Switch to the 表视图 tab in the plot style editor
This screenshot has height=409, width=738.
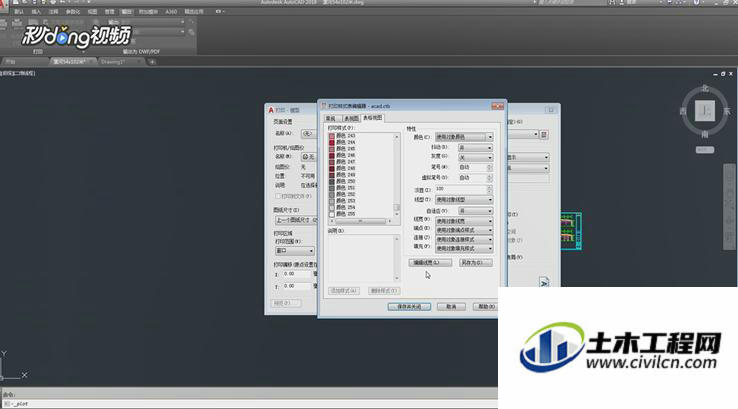tap(351, 118)
